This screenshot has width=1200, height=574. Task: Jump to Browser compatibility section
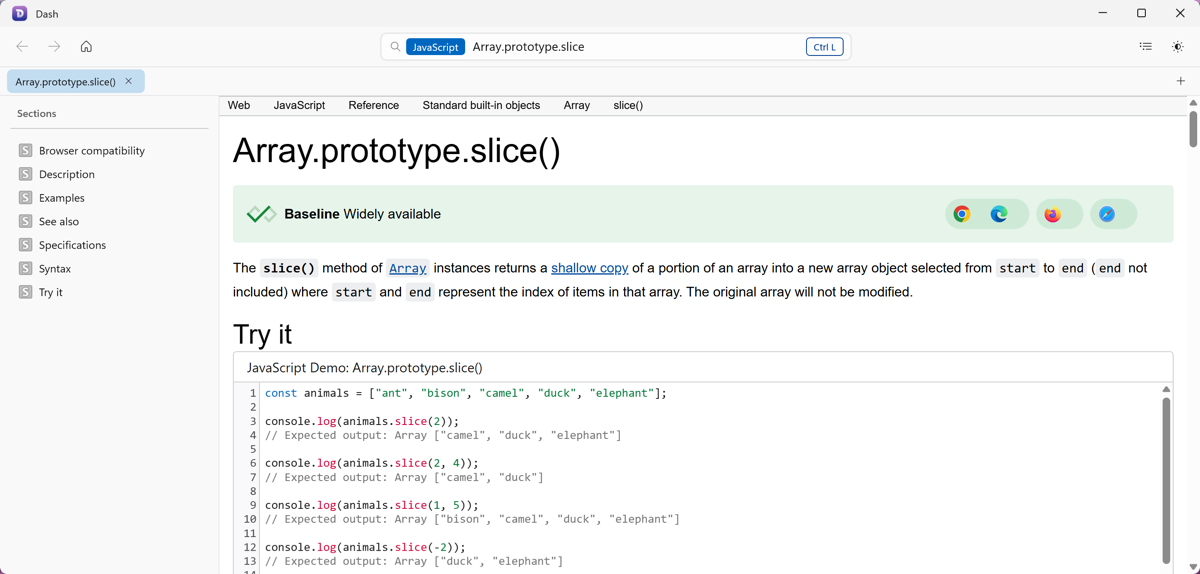(92, 151)
